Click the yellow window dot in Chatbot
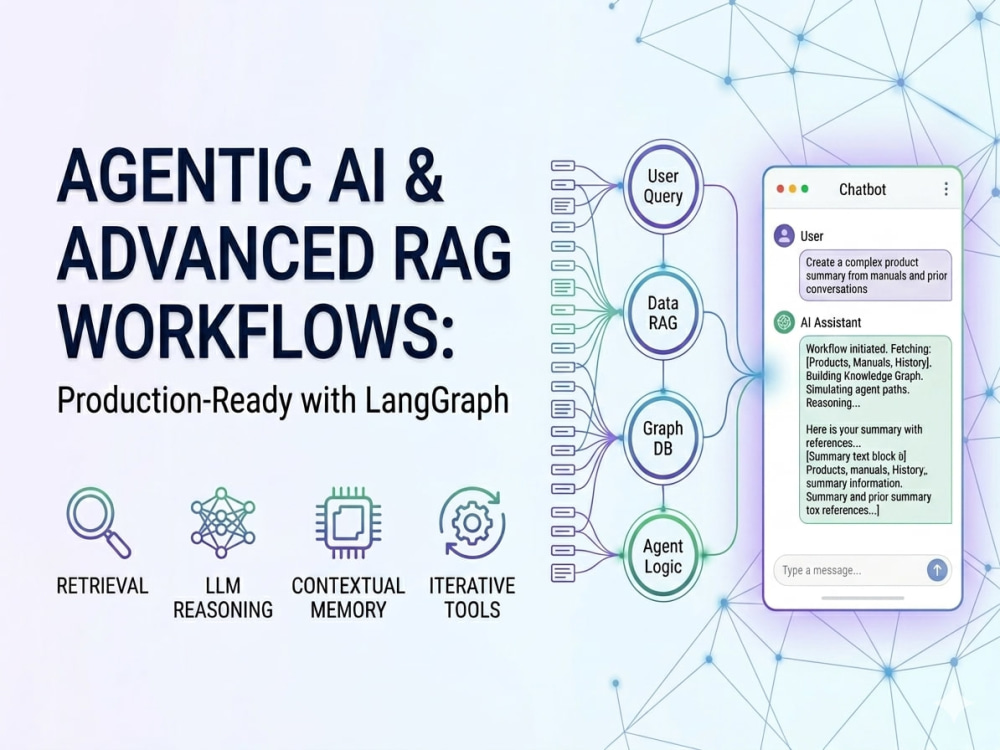Screen dimensions: 1000x750 point(793,189)
